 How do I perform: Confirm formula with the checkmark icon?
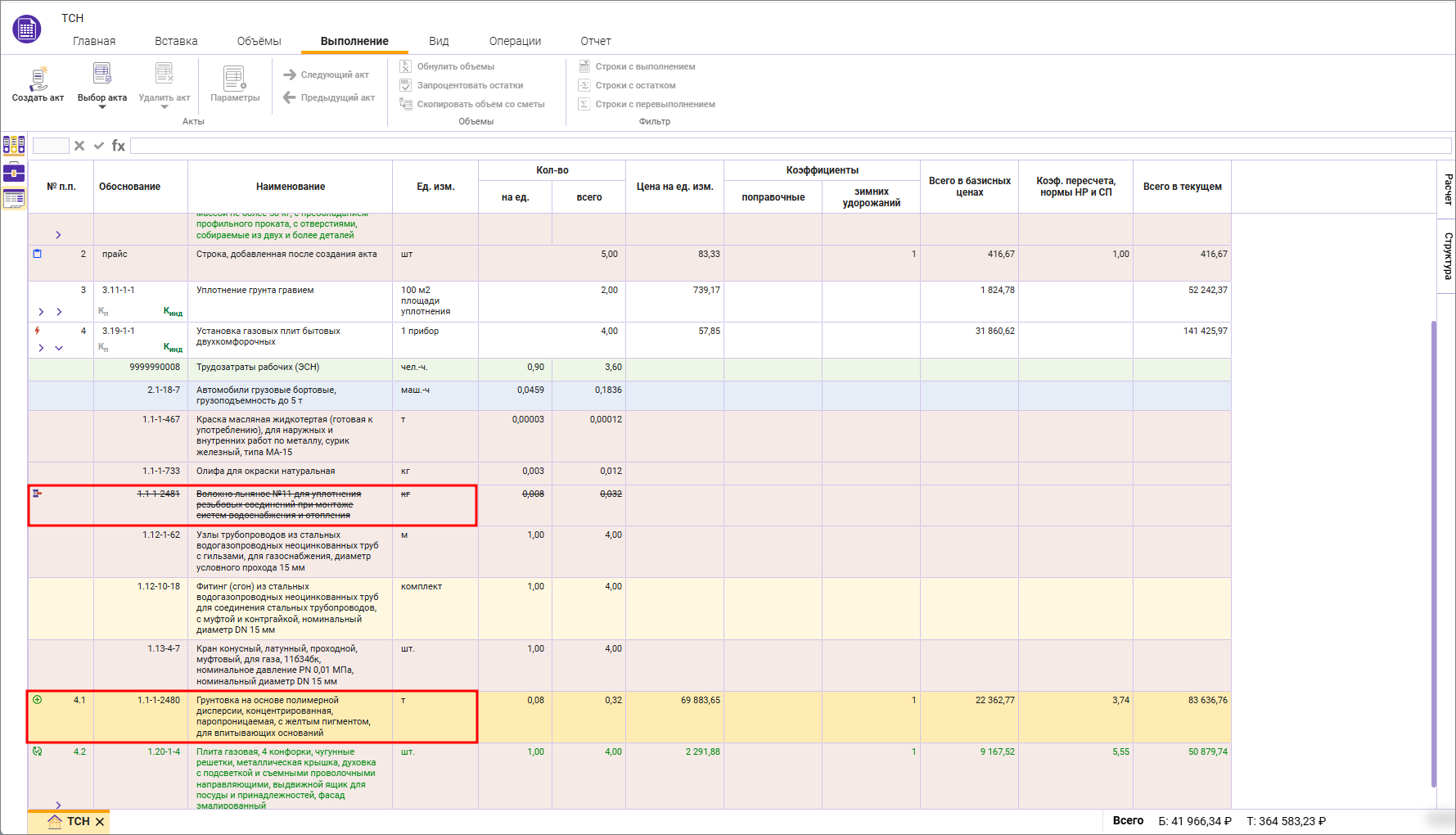(99, 146)
